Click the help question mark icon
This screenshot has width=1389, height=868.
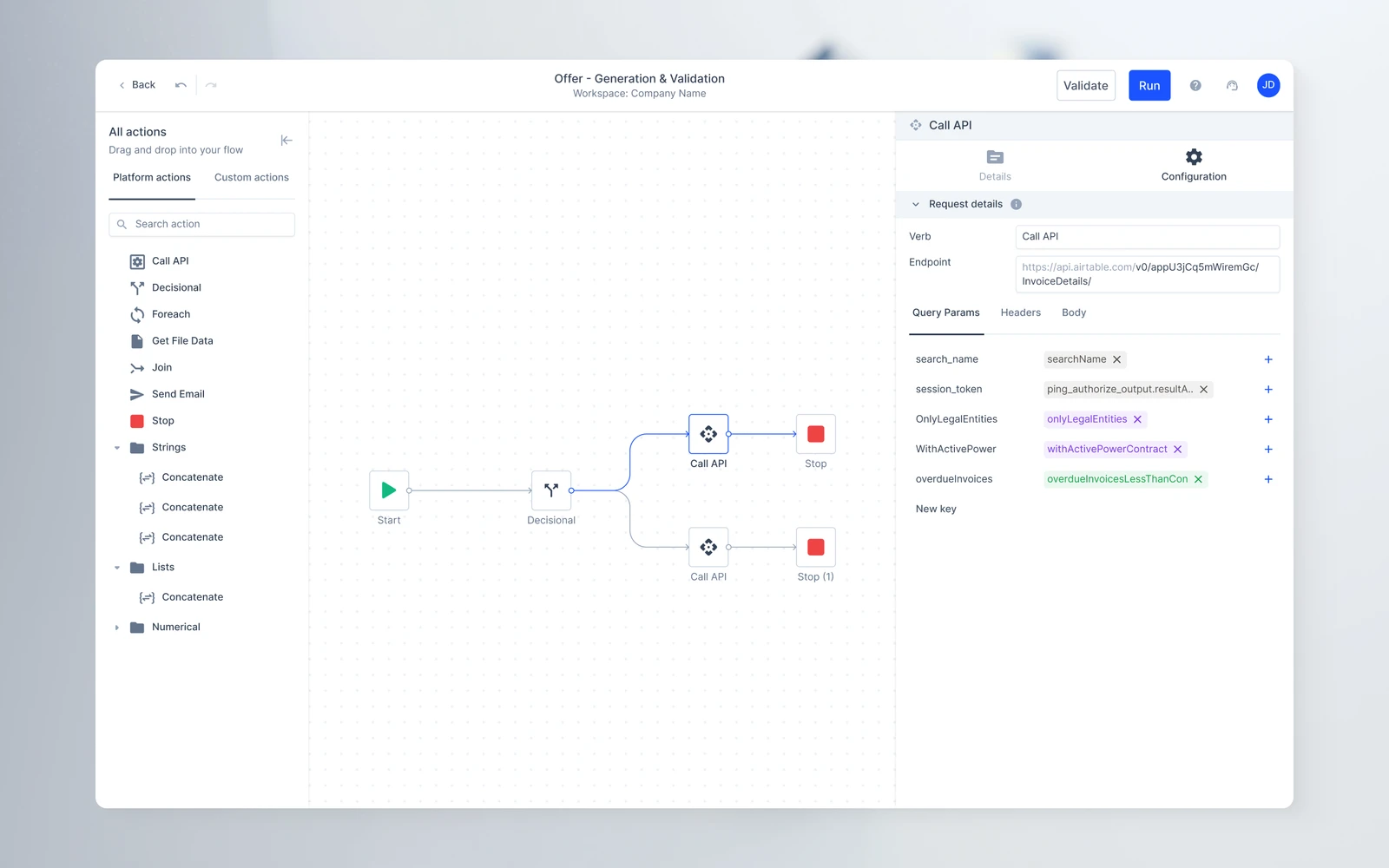coord(1195,85)
